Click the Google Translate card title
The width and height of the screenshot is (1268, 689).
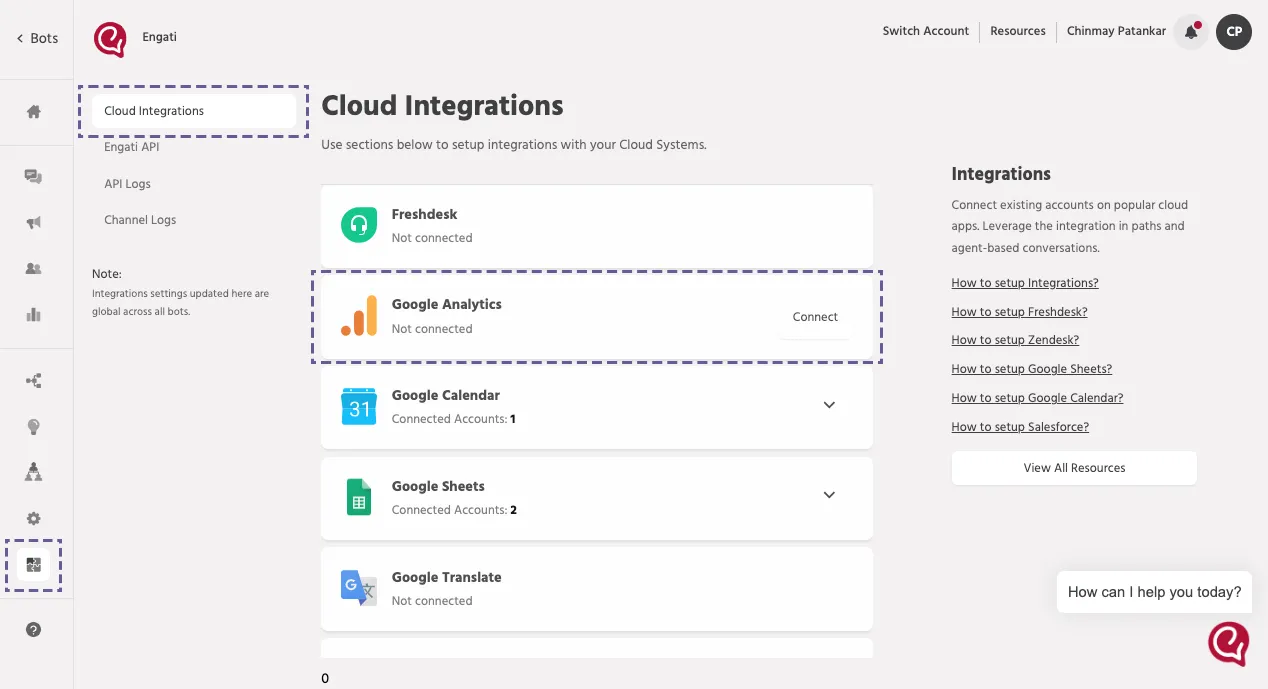[x=447, y=577]
